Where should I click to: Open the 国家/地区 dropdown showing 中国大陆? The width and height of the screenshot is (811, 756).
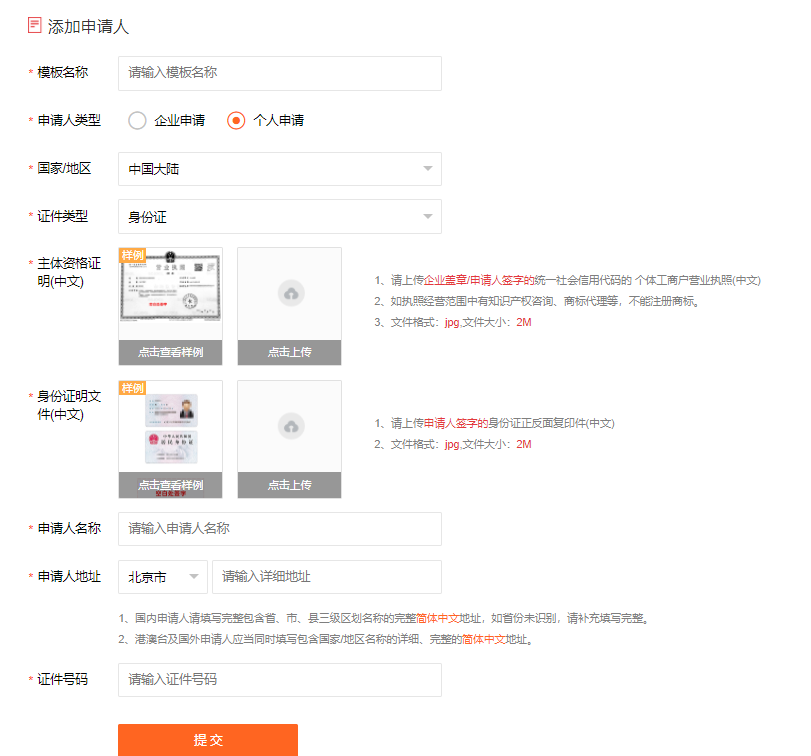tap(280, 169)
